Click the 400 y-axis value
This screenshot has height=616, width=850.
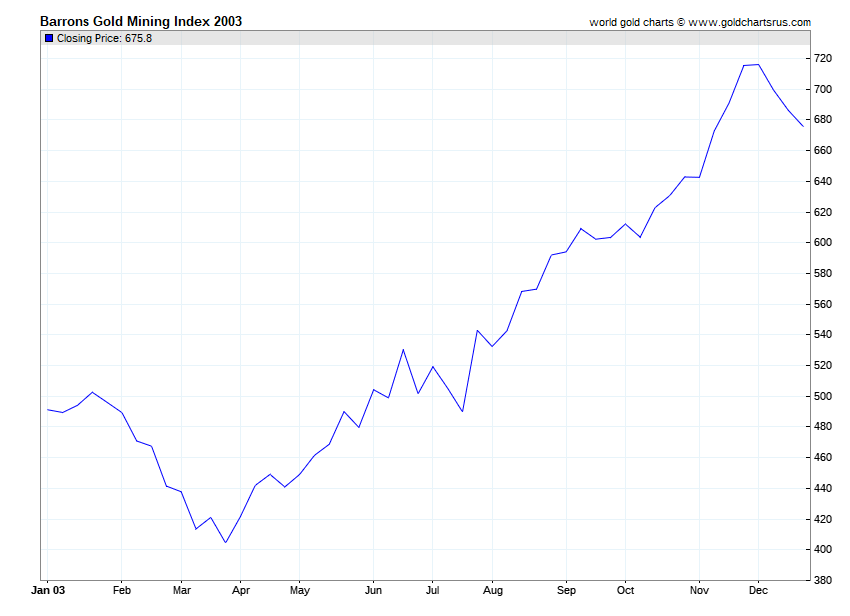click(822, 549)
